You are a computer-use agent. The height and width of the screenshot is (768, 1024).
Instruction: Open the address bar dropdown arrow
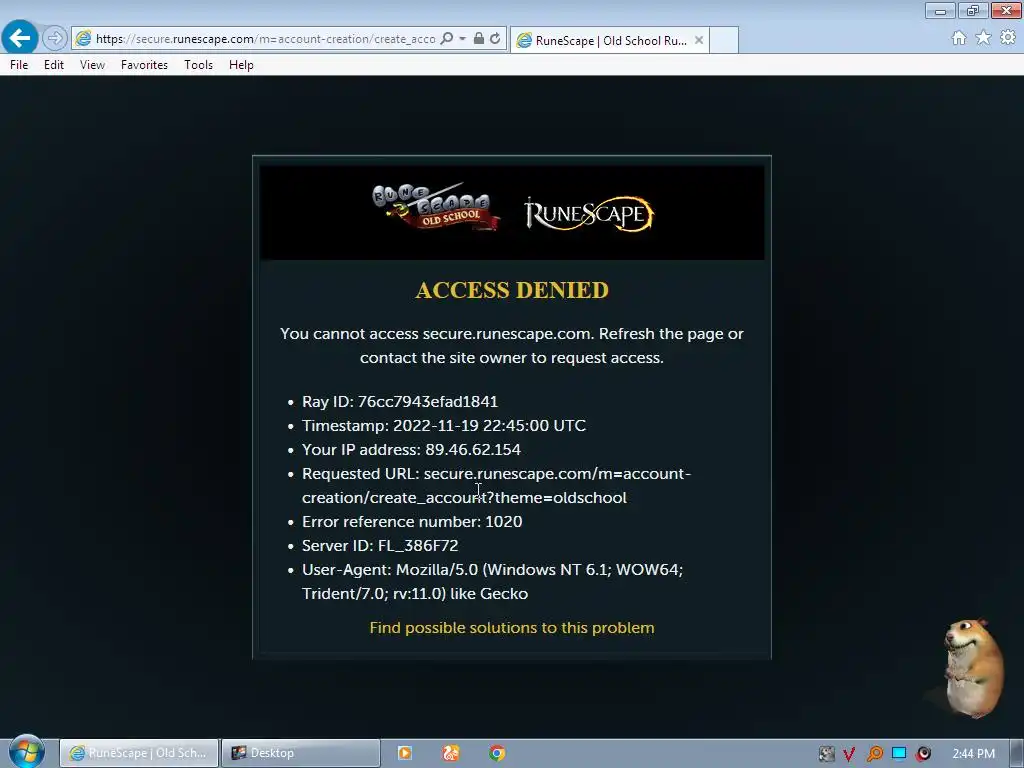tap(462, 39)
